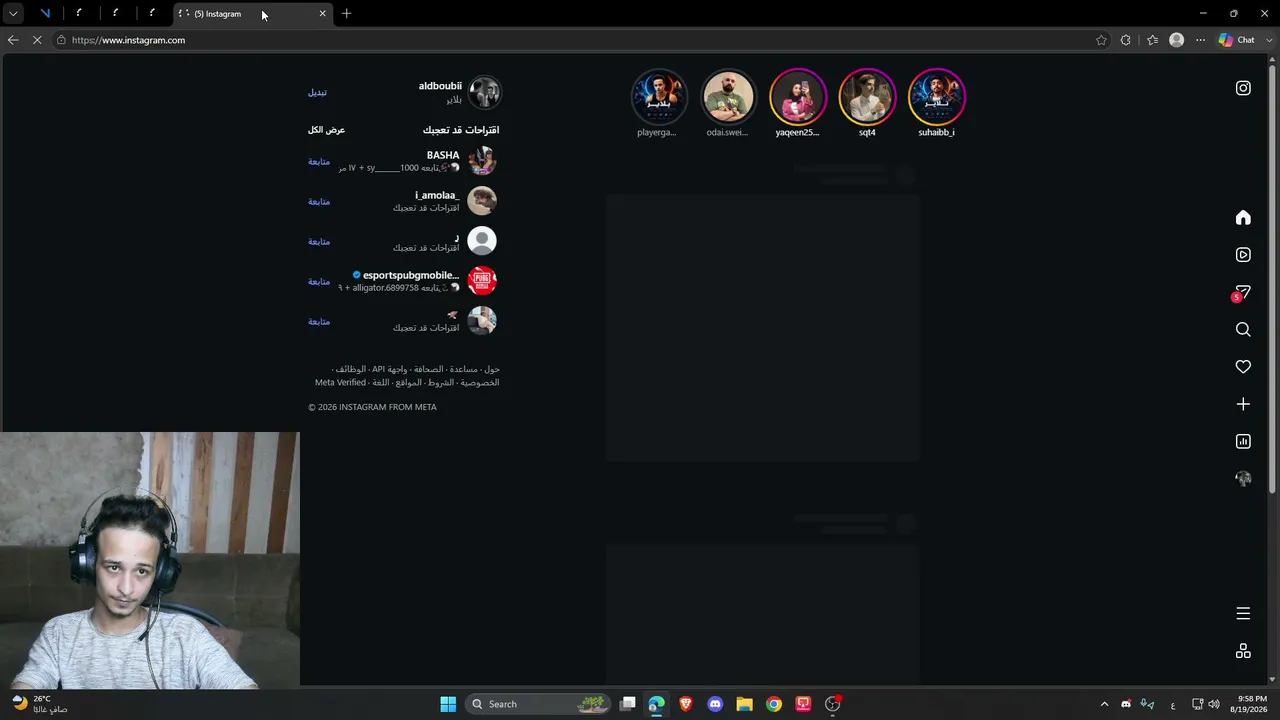1280x720 pixels.
Task: Launch Brave browser from the taskbar
Action: 686,704
